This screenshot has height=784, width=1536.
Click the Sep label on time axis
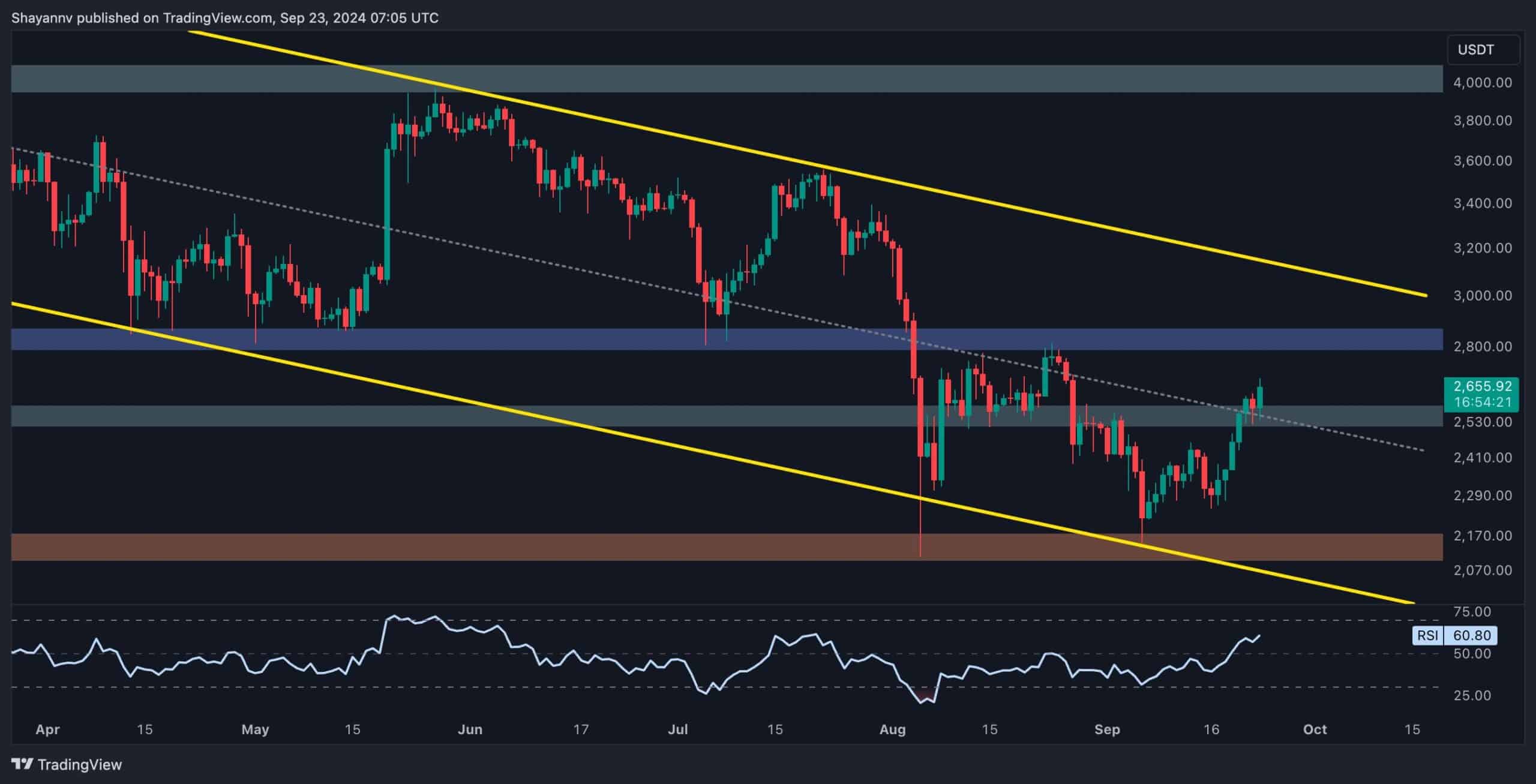pos(1107,730)
